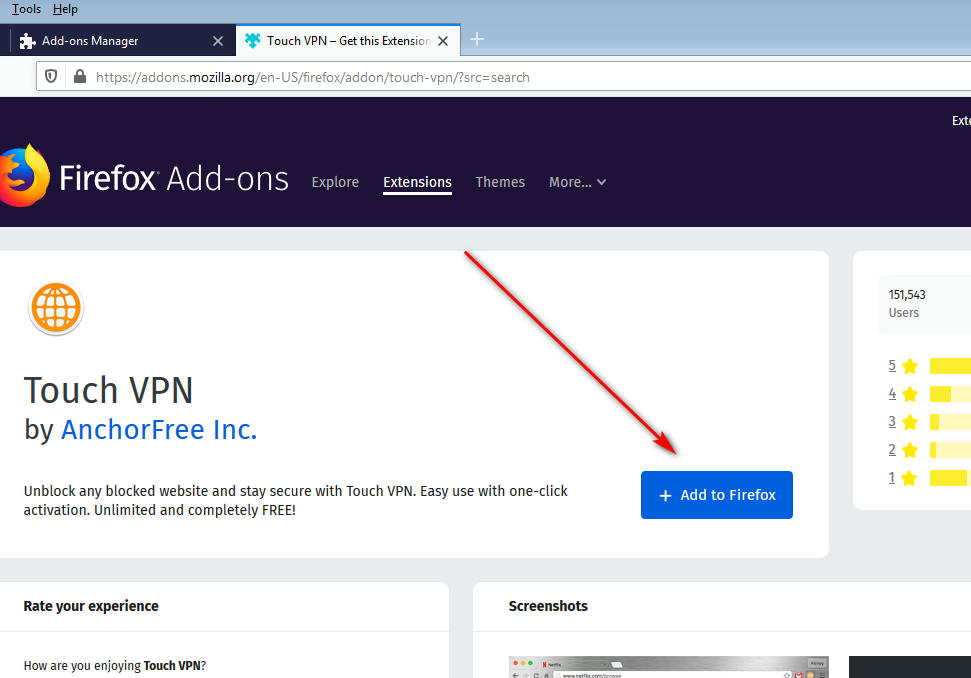Expand the More... dropdown
971x678 pixels.
[x=577, y=182]
